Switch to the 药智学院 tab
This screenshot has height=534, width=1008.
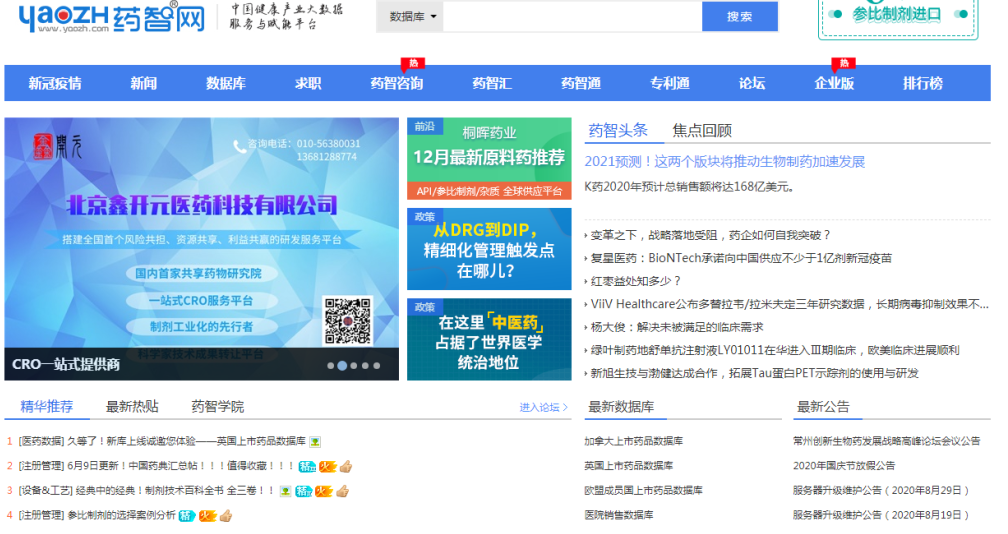click(x=218, y=407)
